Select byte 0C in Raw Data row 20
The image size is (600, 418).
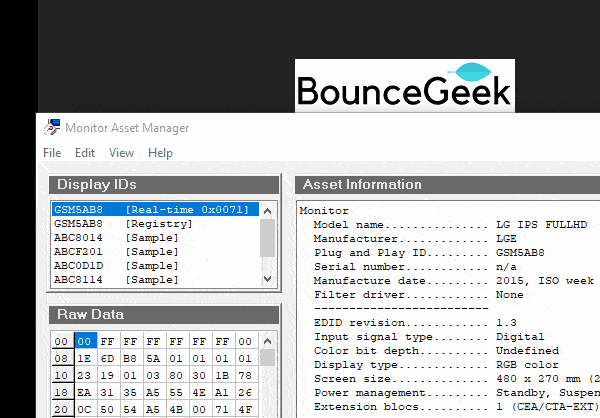click(x=86, y=410)
